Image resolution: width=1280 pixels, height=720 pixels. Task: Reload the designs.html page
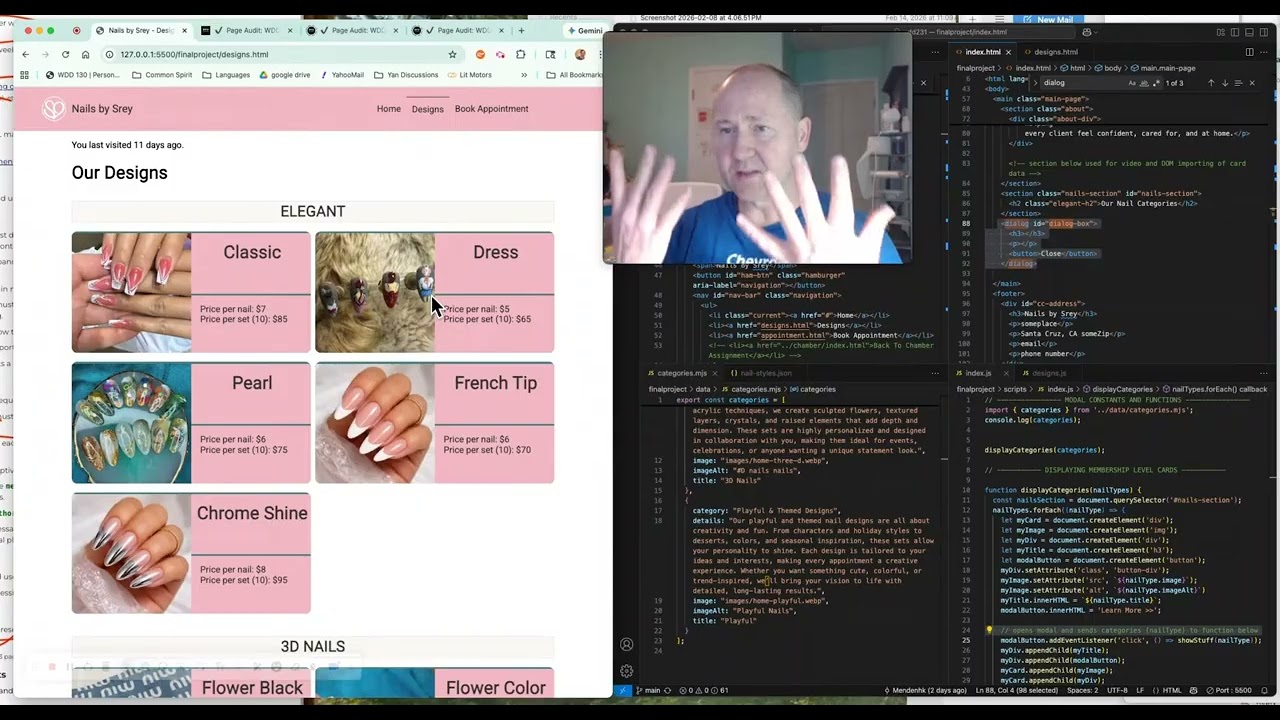click(65, 54)
